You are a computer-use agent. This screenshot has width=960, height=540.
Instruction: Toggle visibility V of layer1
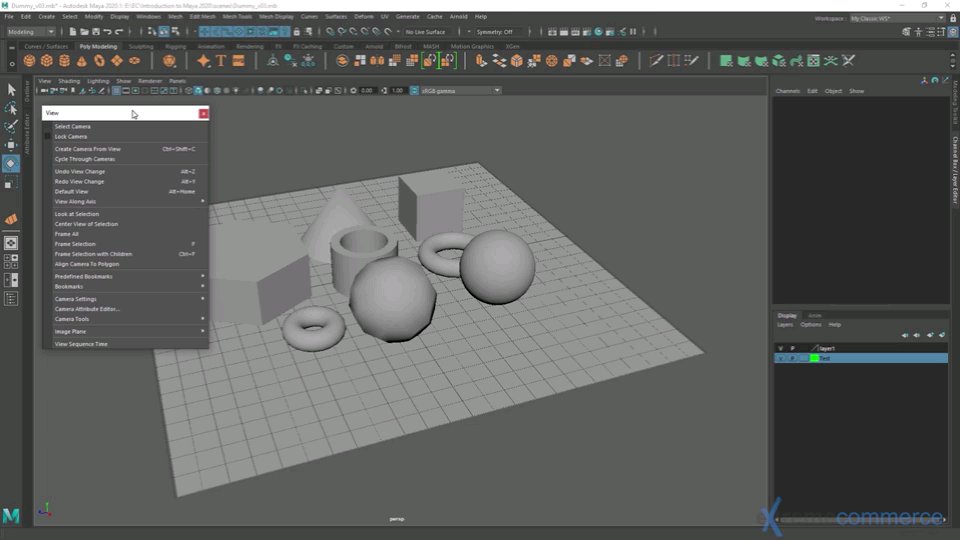780,348
